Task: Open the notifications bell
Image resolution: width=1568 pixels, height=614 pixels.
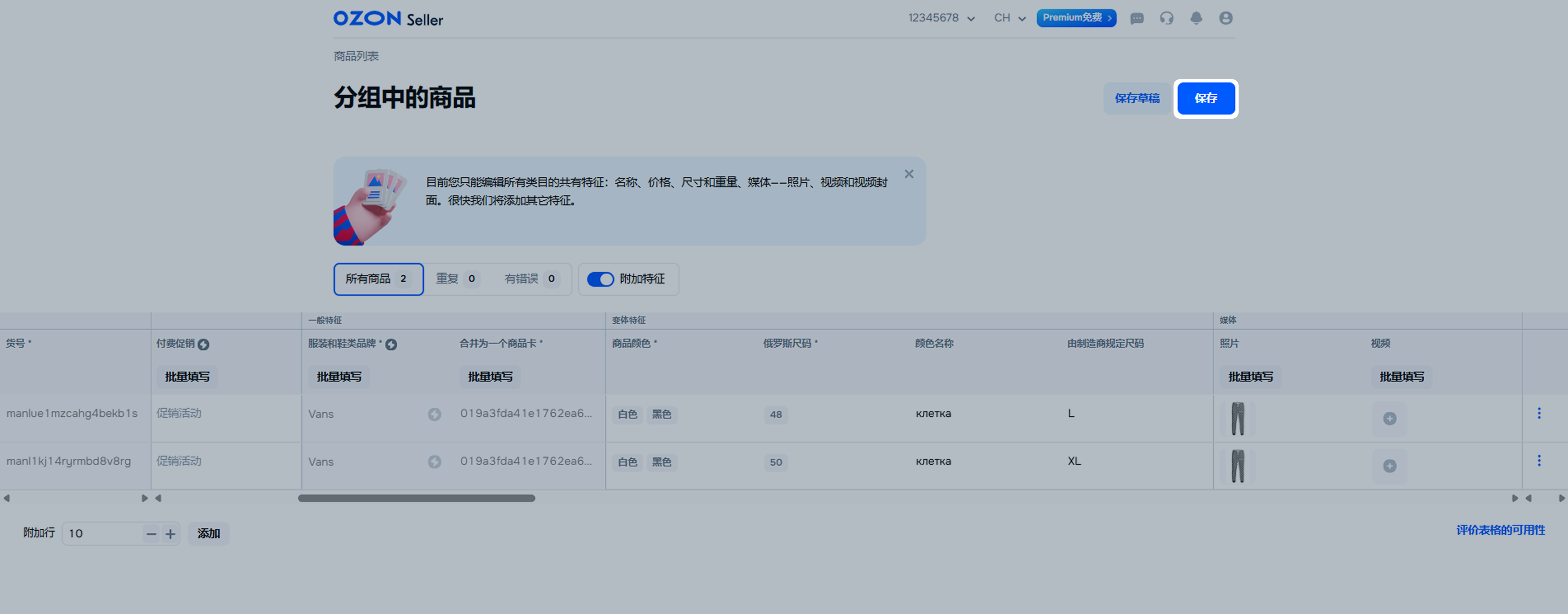Action: click(x=1196, y=18)
